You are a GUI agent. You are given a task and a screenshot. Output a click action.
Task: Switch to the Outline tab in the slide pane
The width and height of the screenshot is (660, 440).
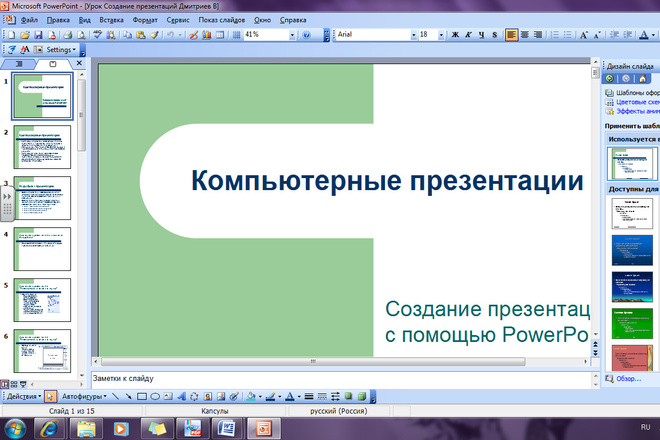tap(19, 64)
